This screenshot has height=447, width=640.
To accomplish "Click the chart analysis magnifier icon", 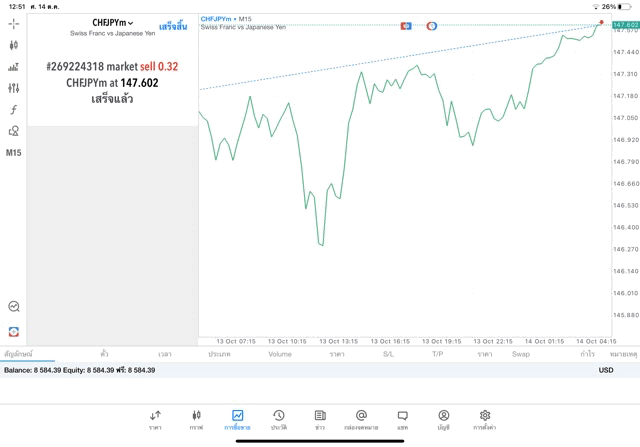I will click(x=14, y=306).
